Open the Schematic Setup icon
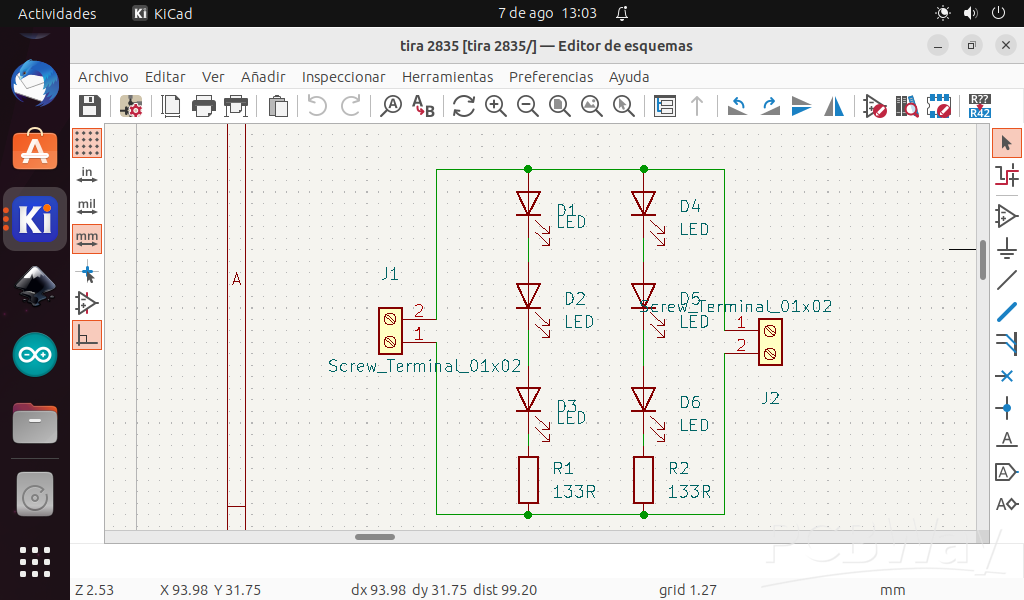Image resolution: width=1024 pixels, height=600 pixels. pyautogui.click(x=131, y=106)
